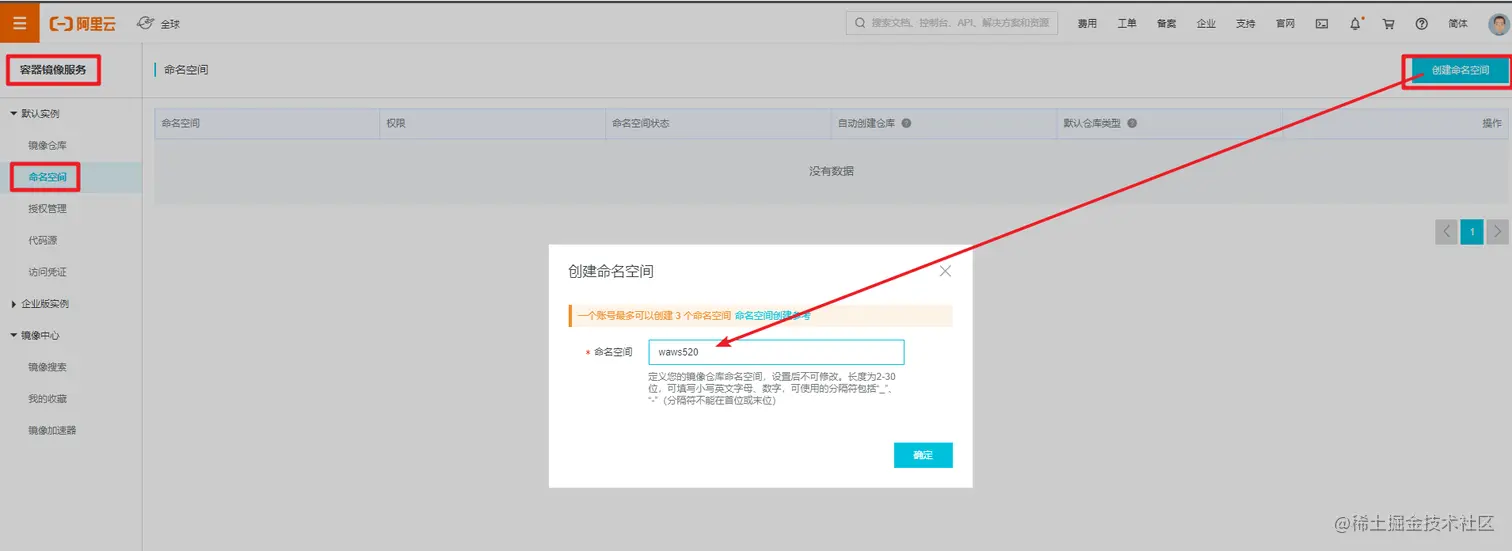Viewport: 1512px width, 551px height.
Task: Confirm with the 确定 button
Action: click(923, 455)
